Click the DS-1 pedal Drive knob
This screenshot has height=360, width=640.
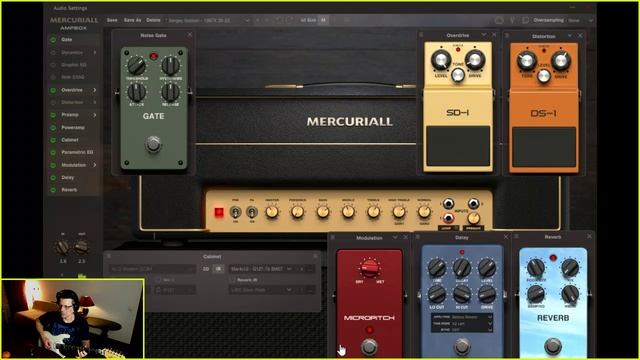pos(561,61)
